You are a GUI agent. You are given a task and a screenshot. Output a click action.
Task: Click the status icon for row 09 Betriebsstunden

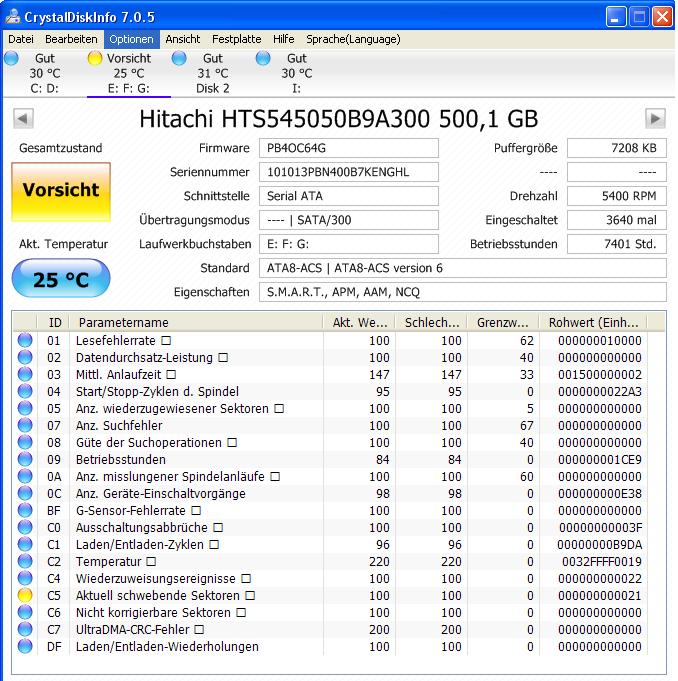(x=25, y=459)
